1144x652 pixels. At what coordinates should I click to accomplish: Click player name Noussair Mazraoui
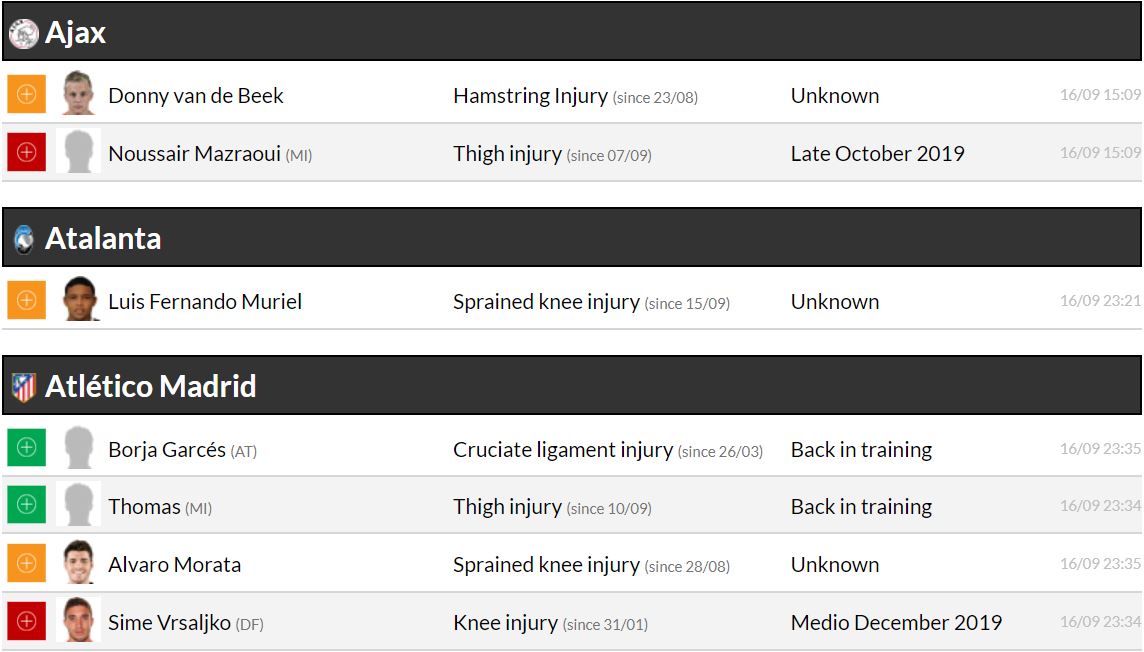click(194, 154)
